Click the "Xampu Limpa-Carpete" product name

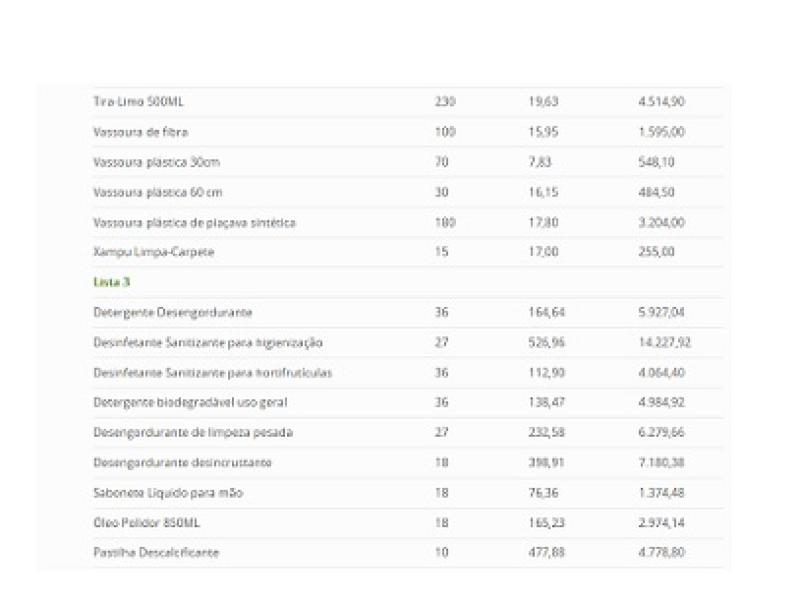(153, 252)
